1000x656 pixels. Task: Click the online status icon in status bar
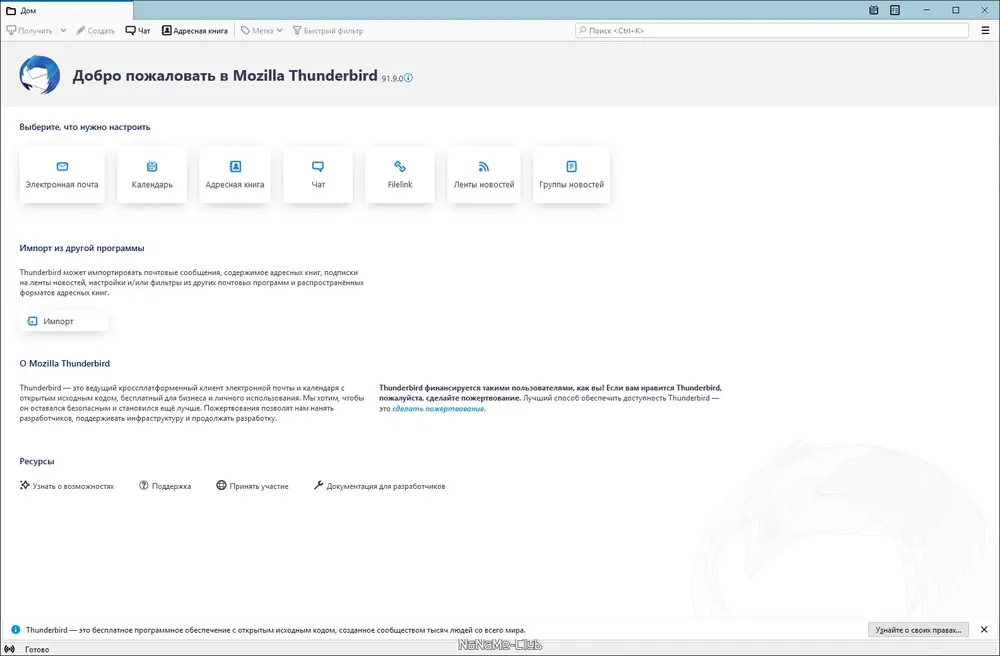tap(10, 649)
